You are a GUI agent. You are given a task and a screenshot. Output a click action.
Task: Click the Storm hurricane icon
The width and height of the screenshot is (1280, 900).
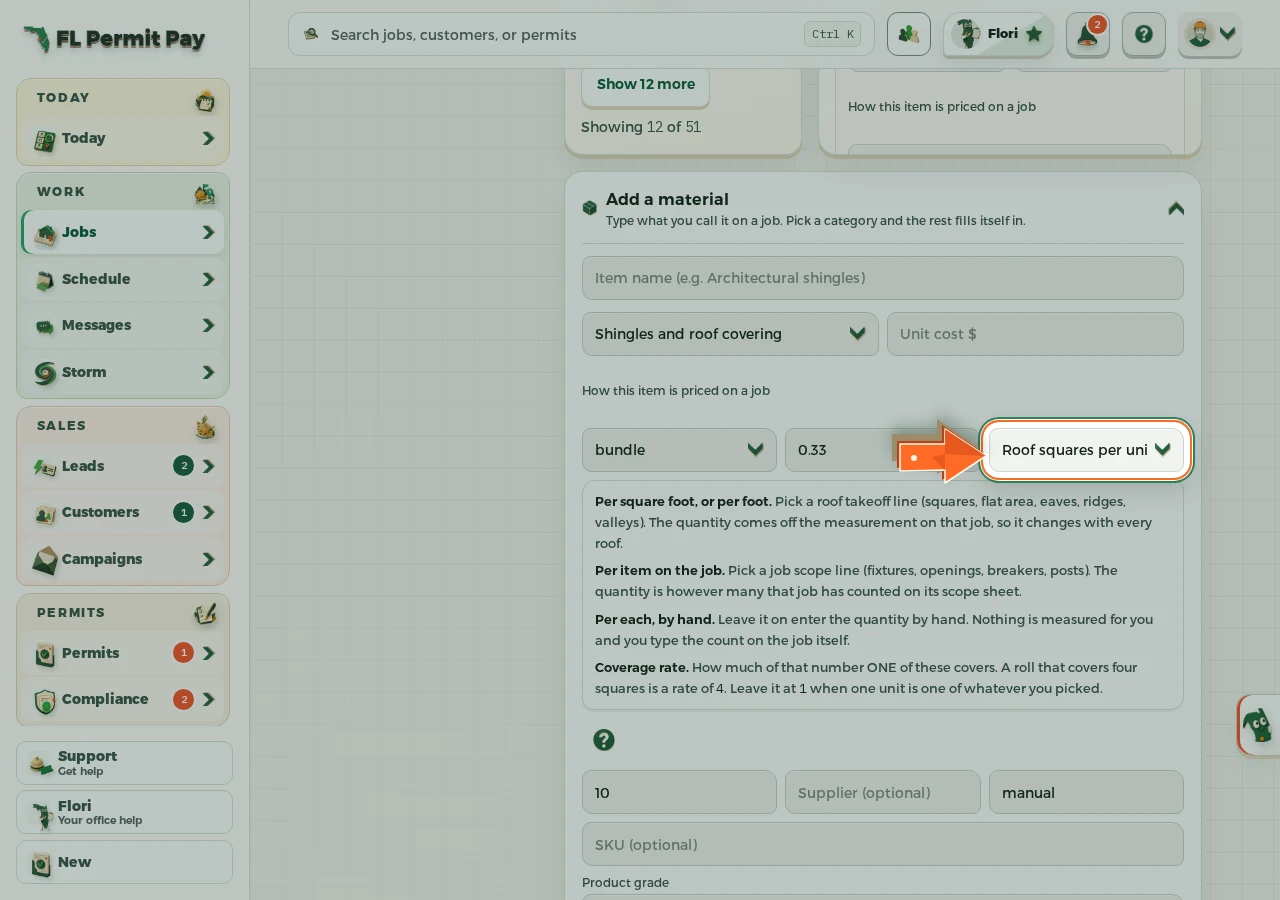(x=45, y=373)
